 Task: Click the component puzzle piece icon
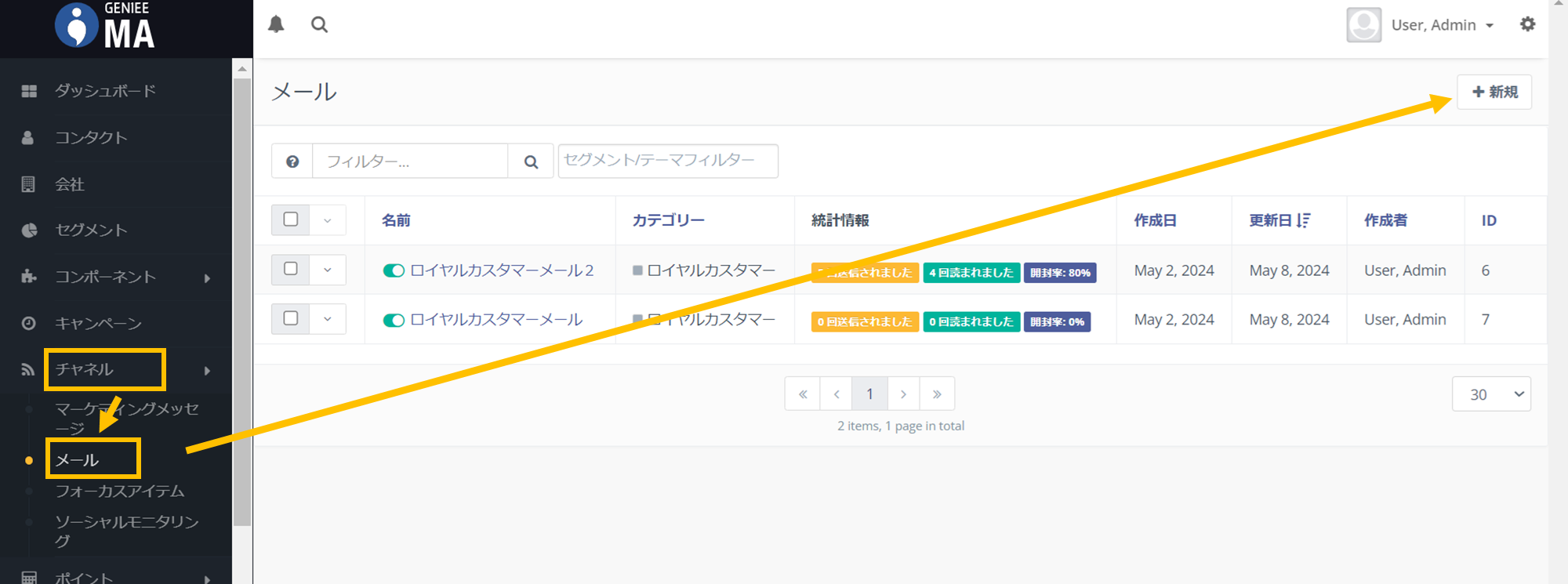29,277
